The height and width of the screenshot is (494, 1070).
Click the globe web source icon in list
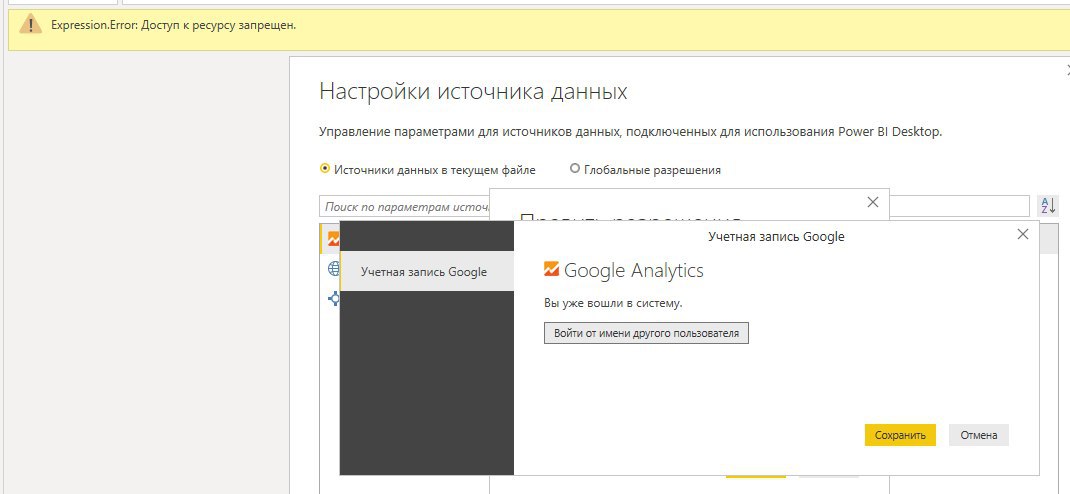[x=334, y=269]
